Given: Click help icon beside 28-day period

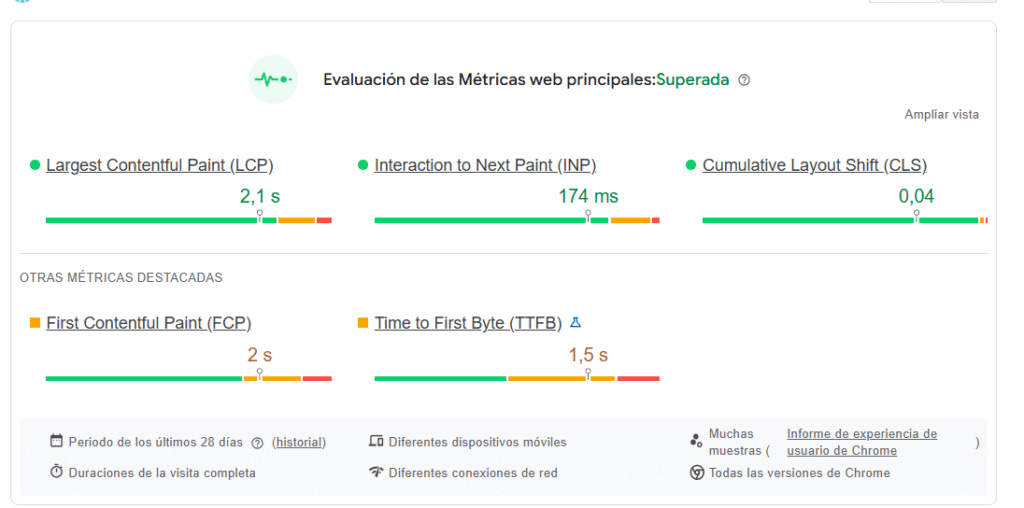Looking at the screenshot, I should (257, 443).
